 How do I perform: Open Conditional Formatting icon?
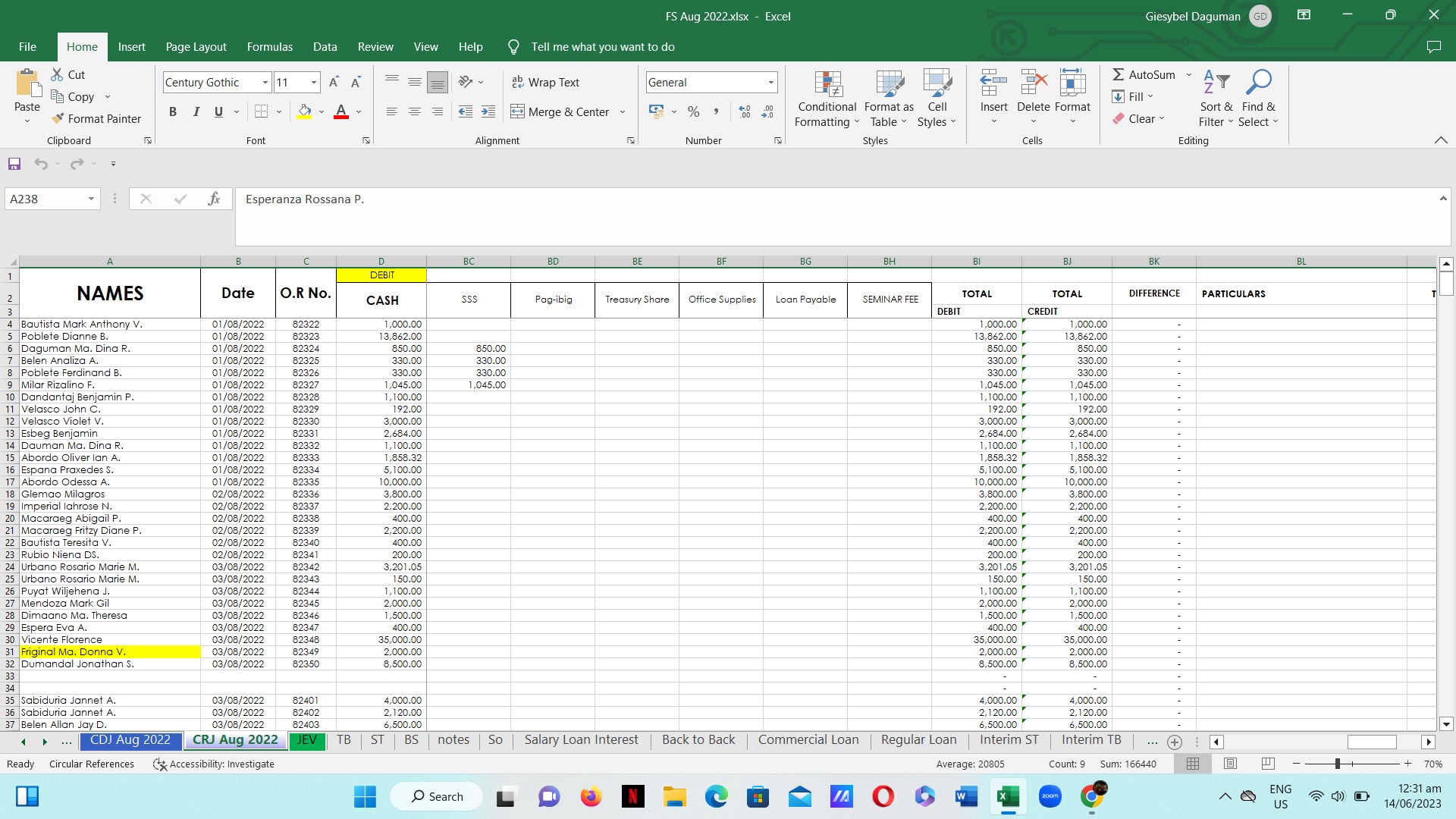click(827, 85)
